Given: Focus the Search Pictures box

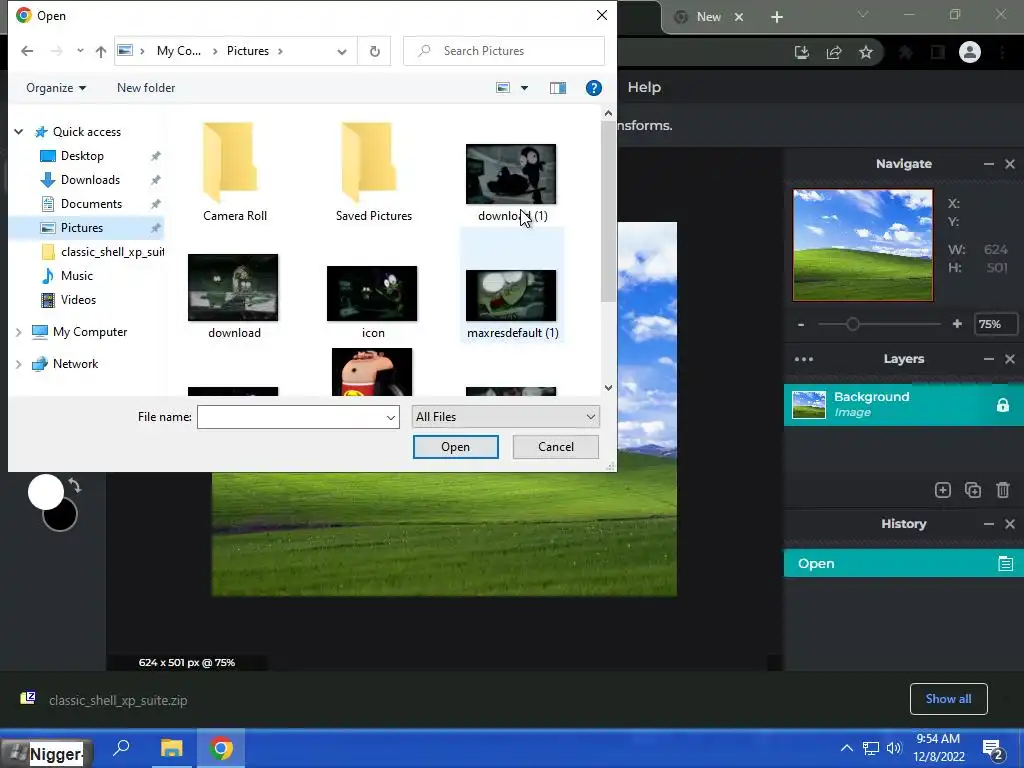Looking at the screenshot, I should point(504,51).
